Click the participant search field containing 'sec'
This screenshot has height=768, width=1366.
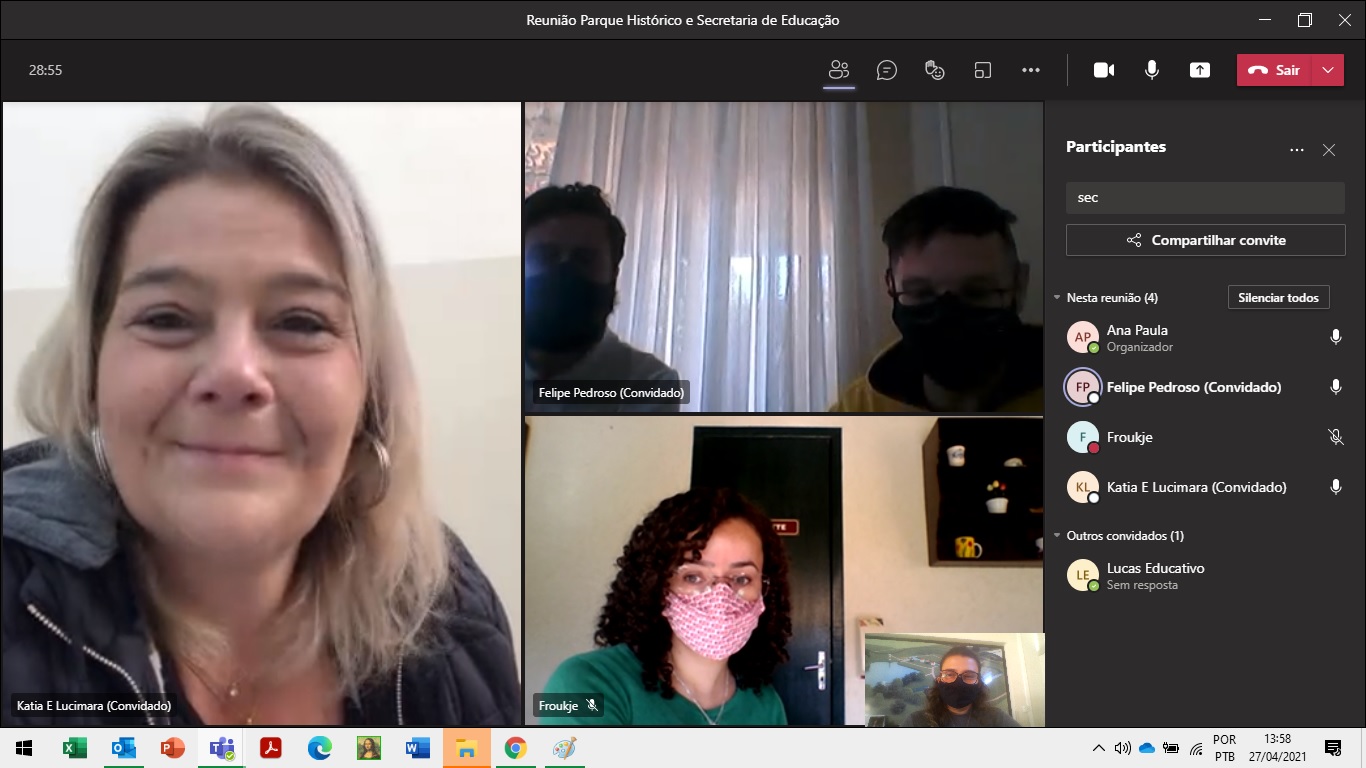[1205, 198]
